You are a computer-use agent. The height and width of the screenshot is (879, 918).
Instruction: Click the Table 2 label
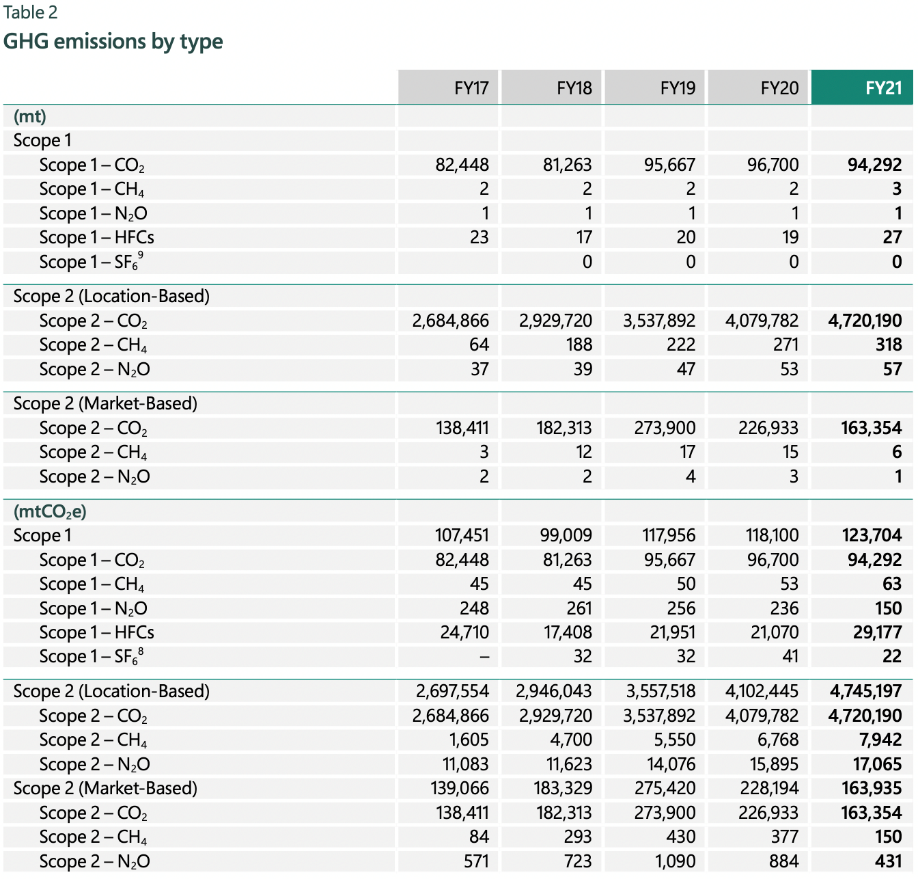[30, 13]
